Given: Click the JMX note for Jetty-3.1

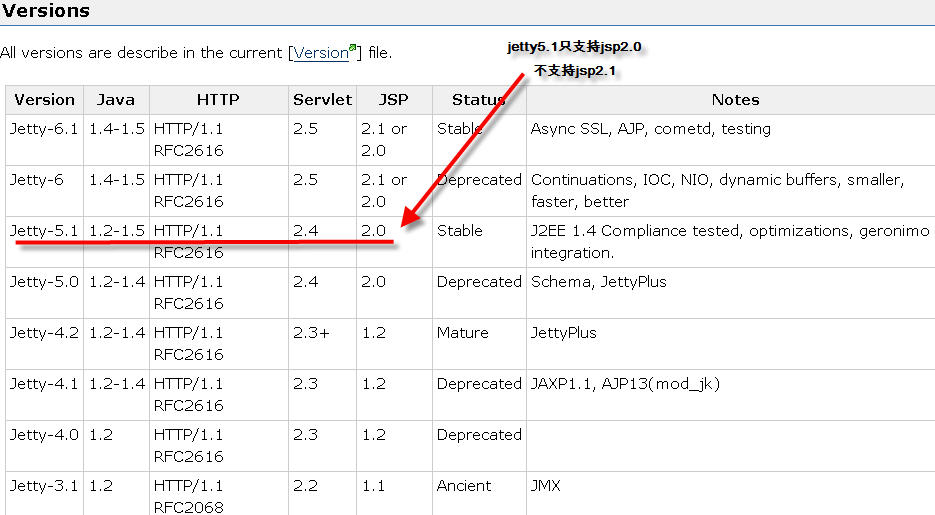Looking at the screenshot, I should click(546, 486).
